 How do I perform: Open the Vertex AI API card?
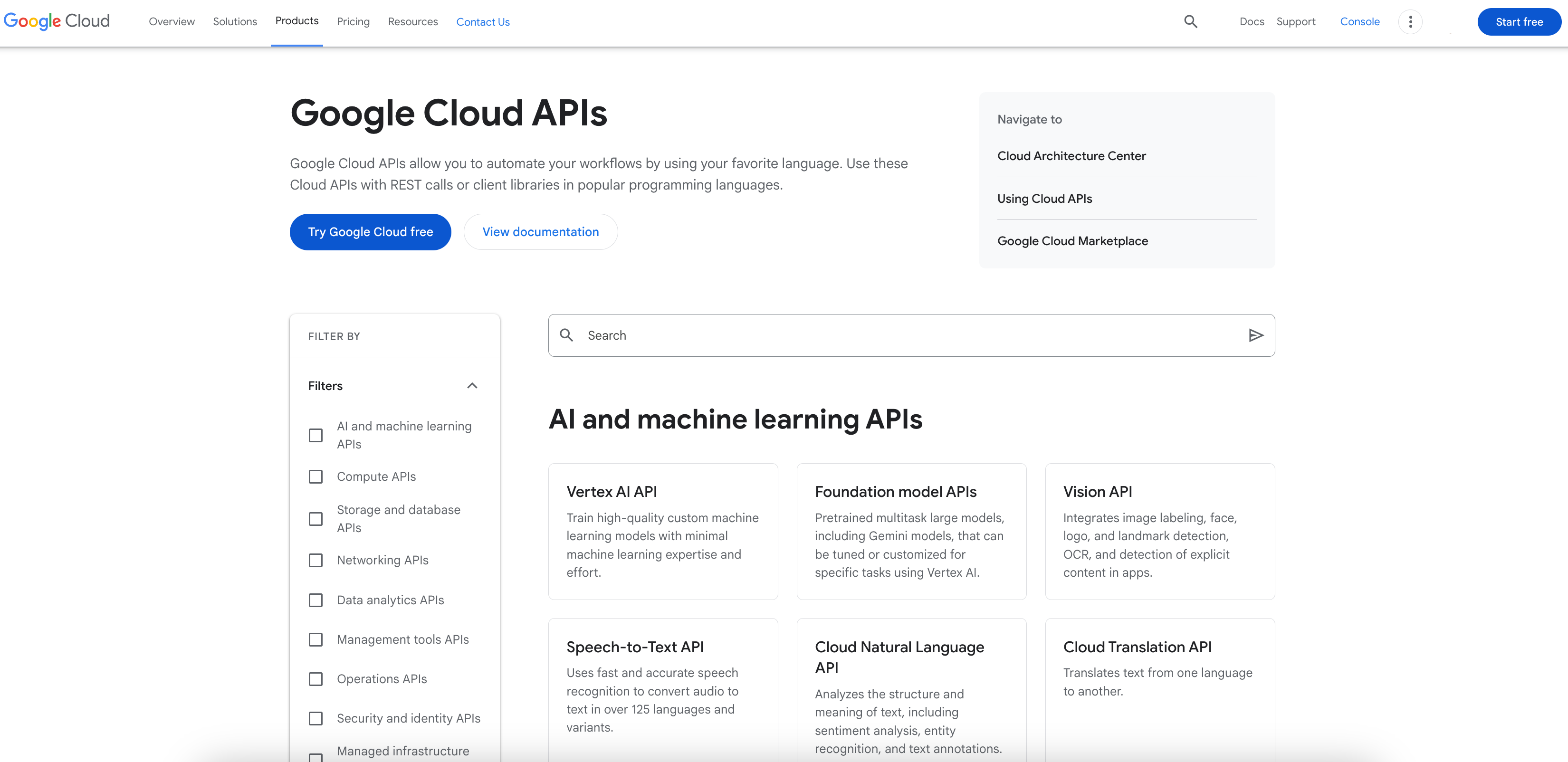(663, 531)
